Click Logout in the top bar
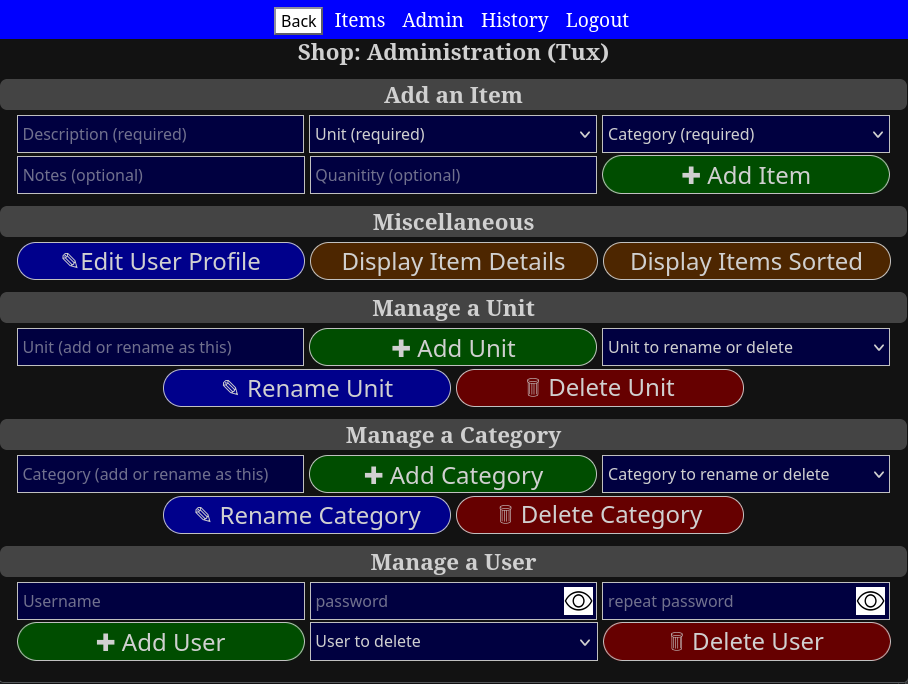Viewport: 908px width, 684px height. pos(596,20)
